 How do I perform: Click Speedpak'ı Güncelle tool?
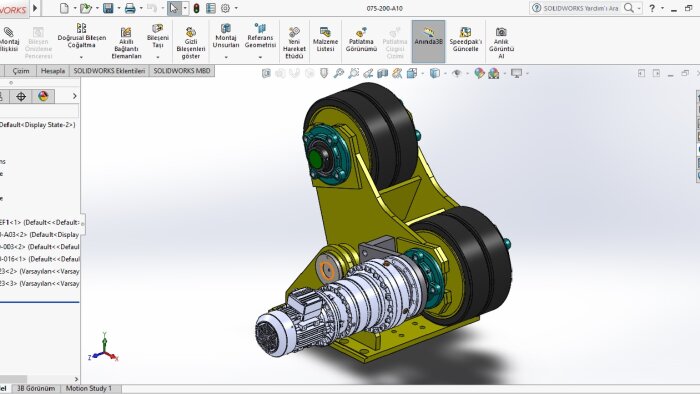(x=466, y=40)
